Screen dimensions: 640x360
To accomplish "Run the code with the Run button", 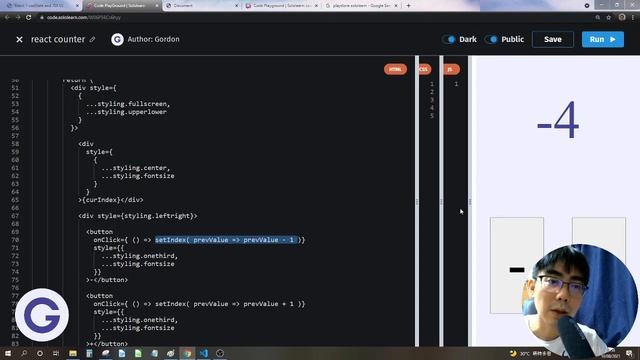I will click(603, 40).
